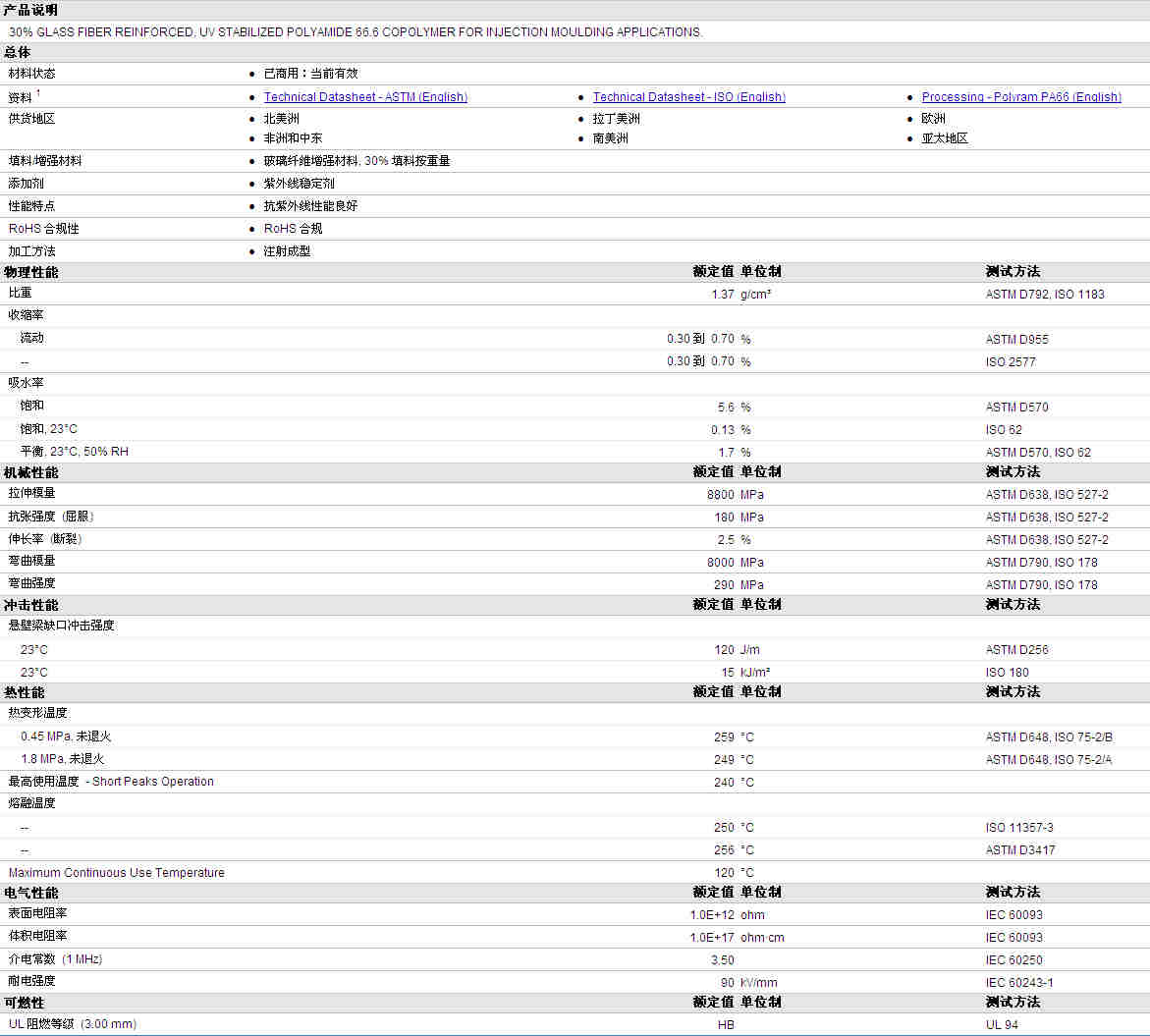Select the 电气性能 section heading
This screenshot has width=1150, height=1036.
[x=30, y=893]
